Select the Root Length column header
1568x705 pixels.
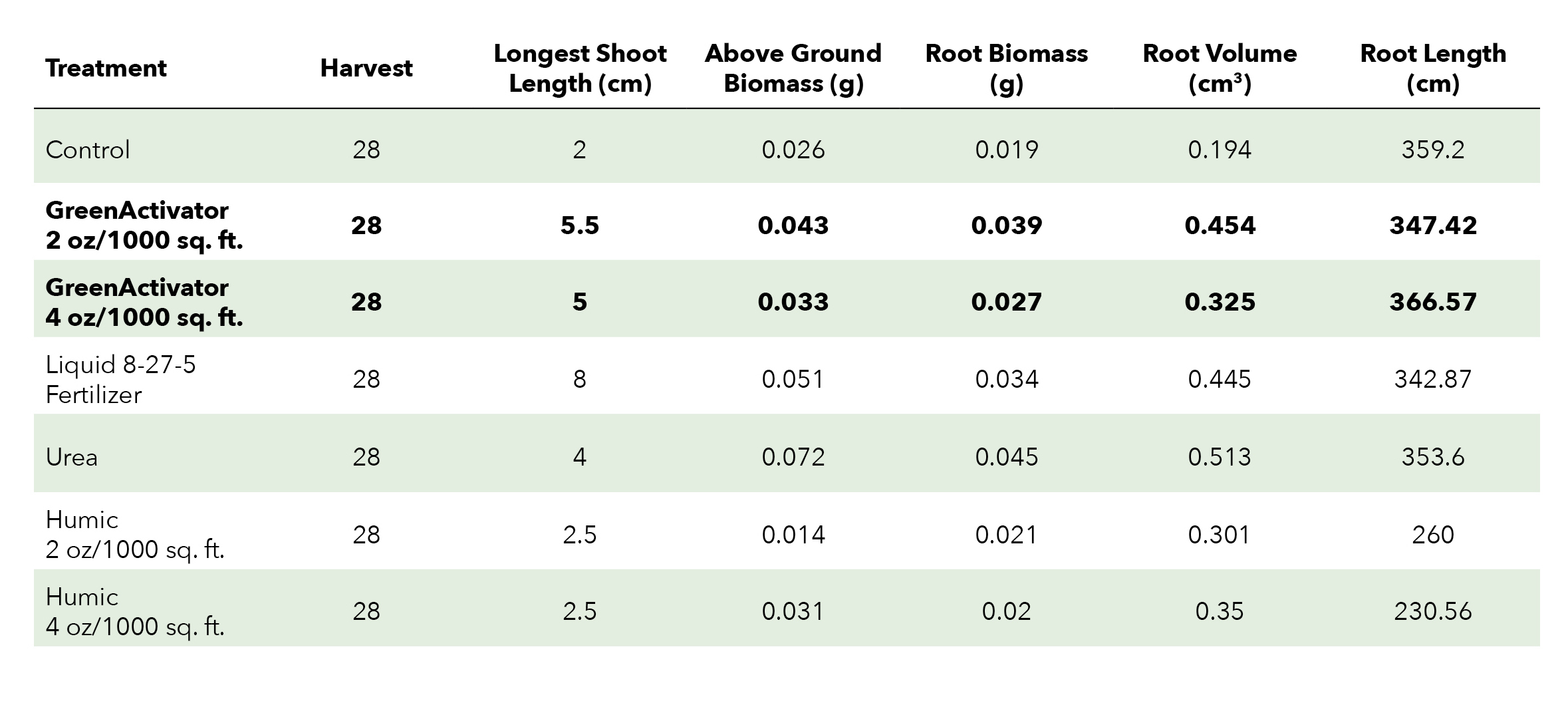click(x=1433, y=69)
